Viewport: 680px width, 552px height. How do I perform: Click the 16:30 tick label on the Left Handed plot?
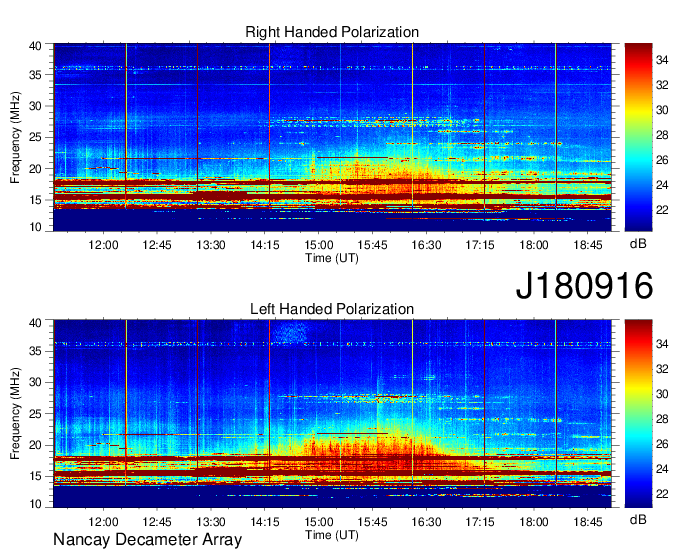[426, 522]
